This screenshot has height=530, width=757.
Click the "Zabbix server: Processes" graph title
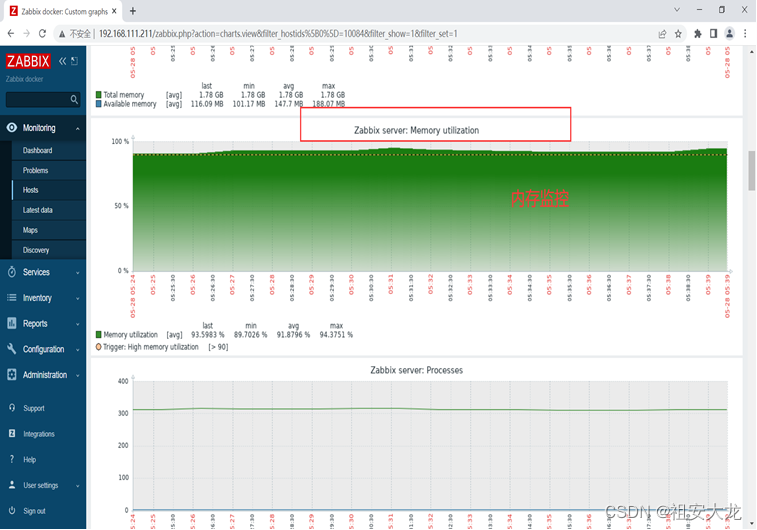[416, 370]
